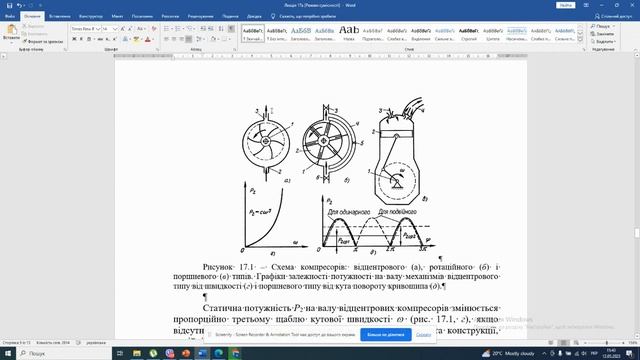The image size is (640, 360).
Task: Justify paragraph text alignment
Action: click(x=189, y=39)
